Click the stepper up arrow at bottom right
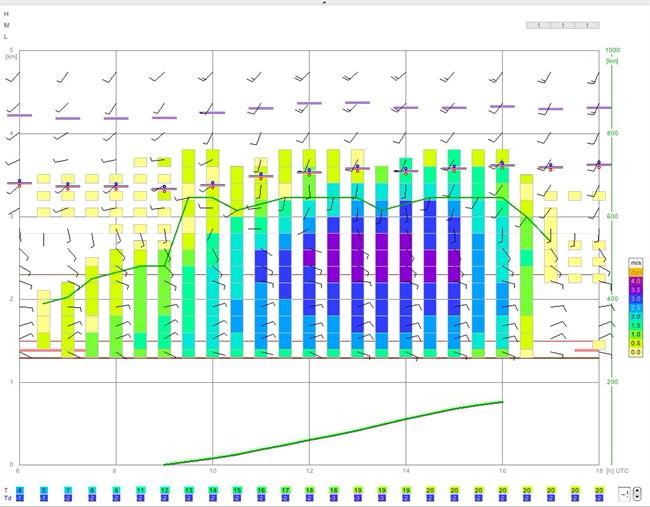 coord(637,491)
